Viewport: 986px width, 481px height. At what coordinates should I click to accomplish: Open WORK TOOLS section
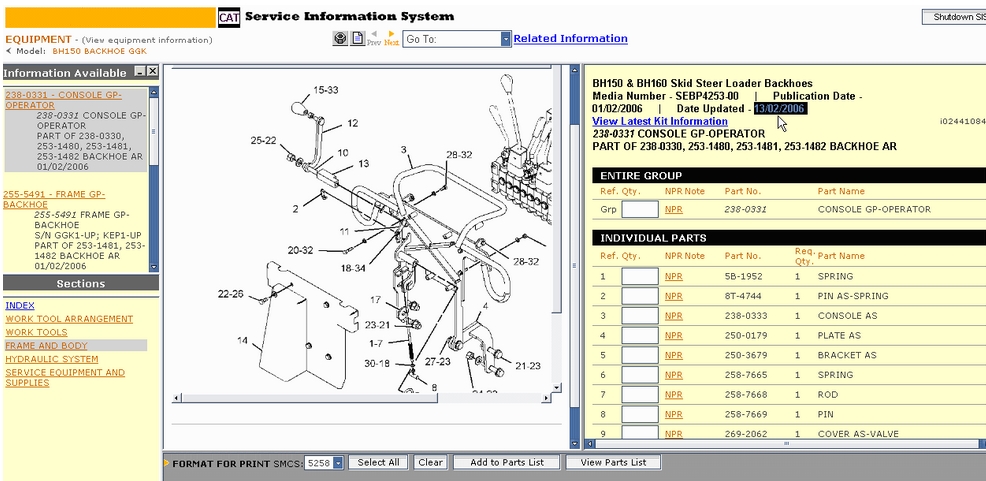(36, 332)
